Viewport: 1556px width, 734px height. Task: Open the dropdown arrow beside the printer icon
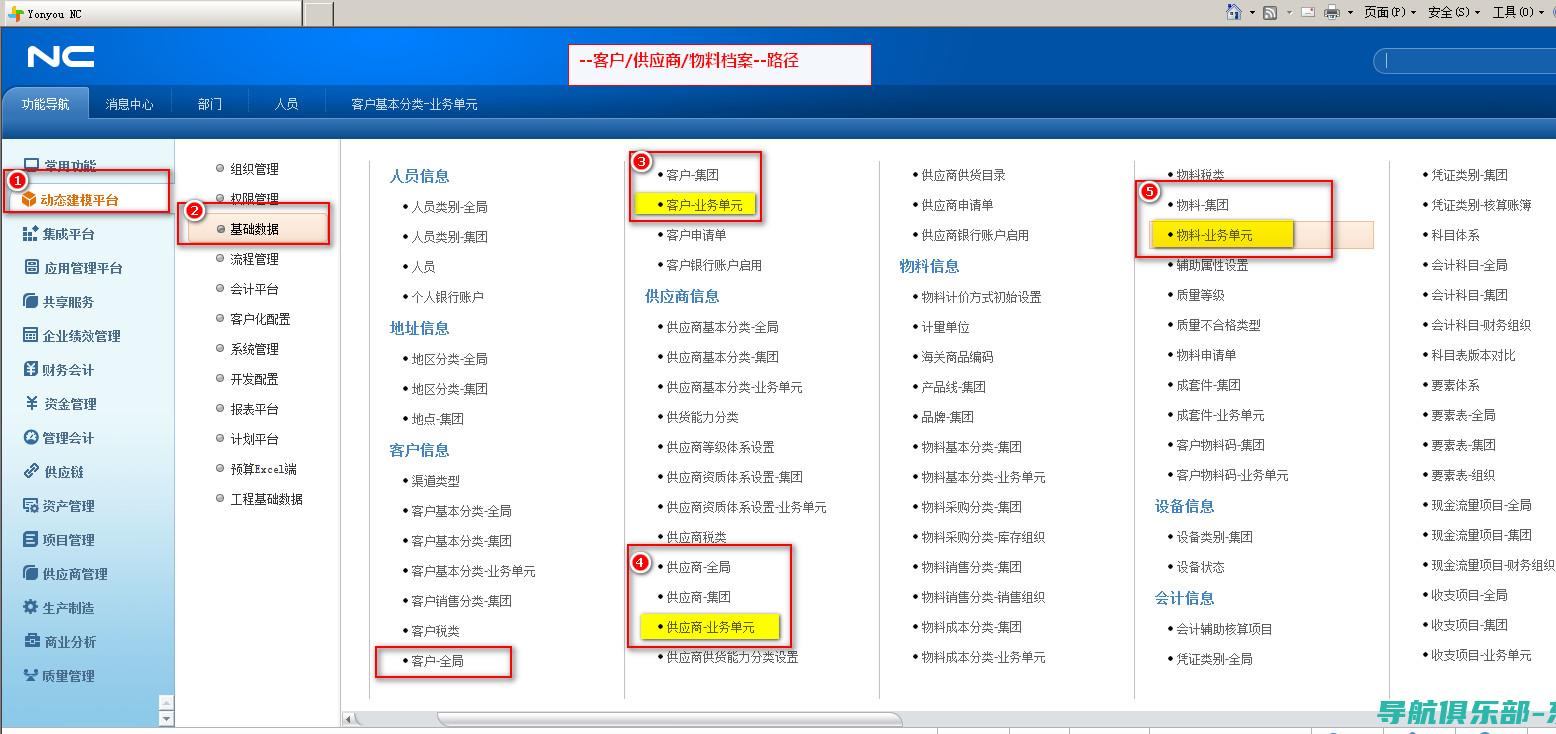(1349, 13)
